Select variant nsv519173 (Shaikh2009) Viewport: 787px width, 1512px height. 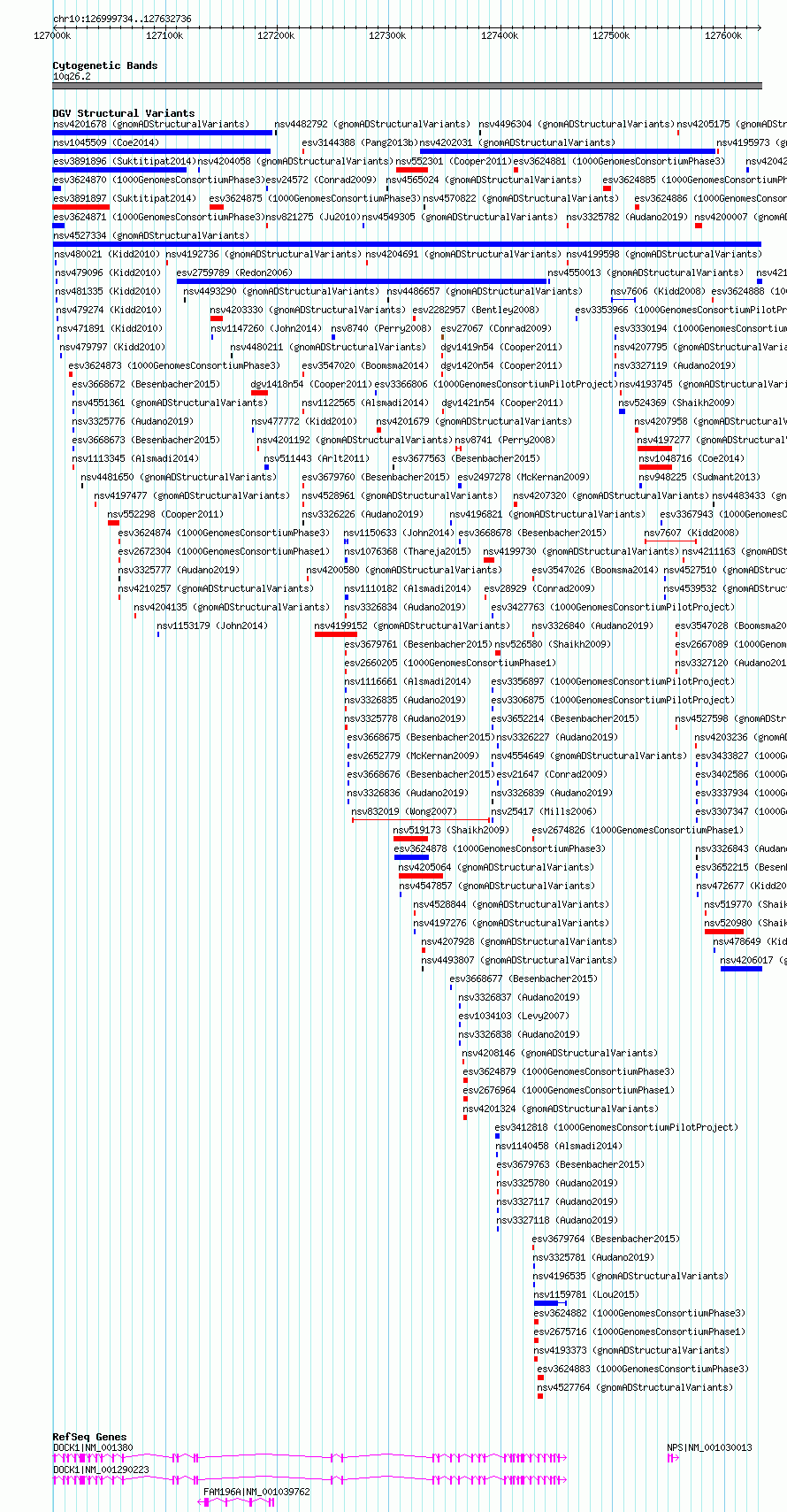tap(451, 831)
